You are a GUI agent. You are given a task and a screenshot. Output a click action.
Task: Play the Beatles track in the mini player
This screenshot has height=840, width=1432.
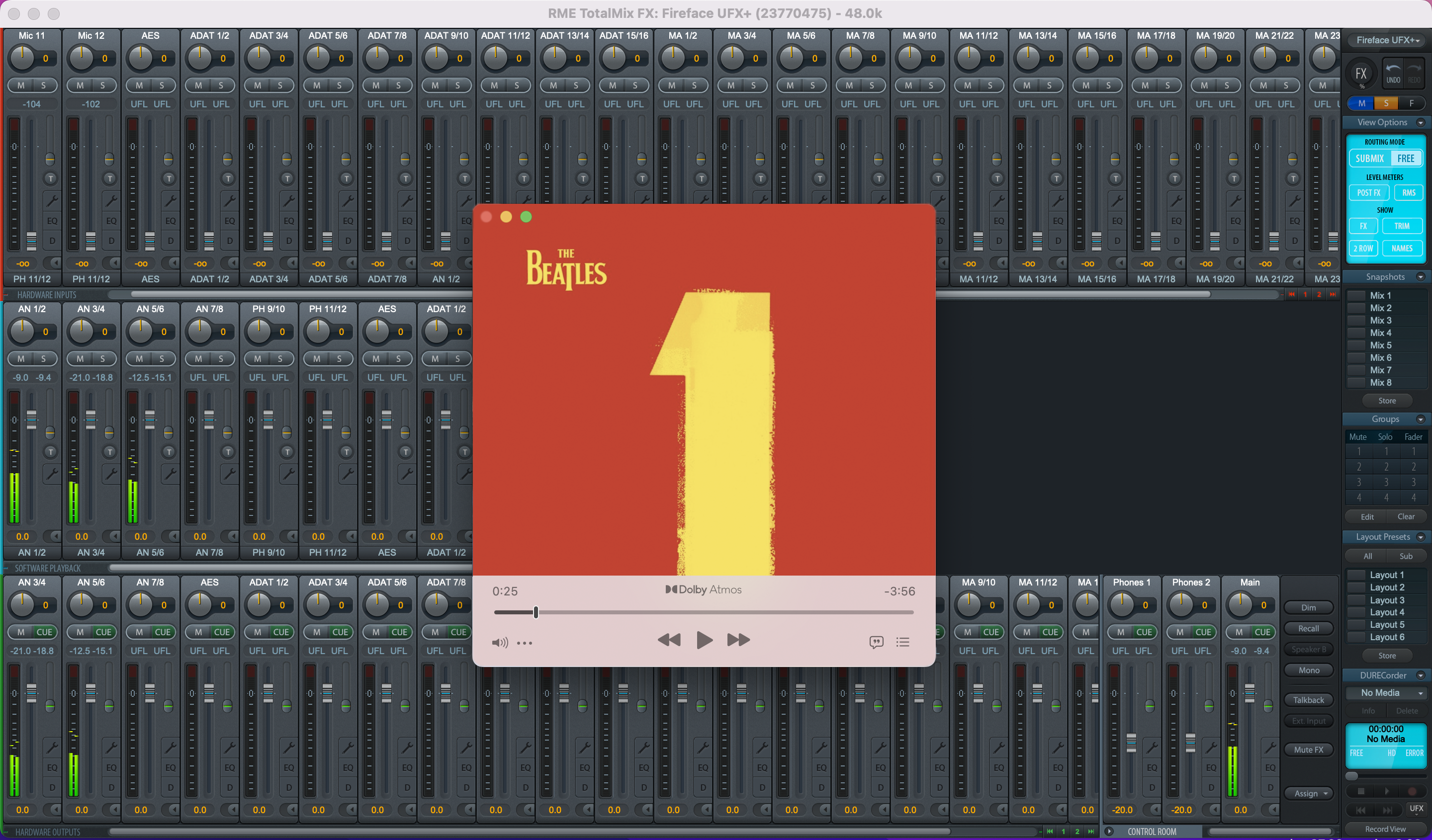pos(704,640)
